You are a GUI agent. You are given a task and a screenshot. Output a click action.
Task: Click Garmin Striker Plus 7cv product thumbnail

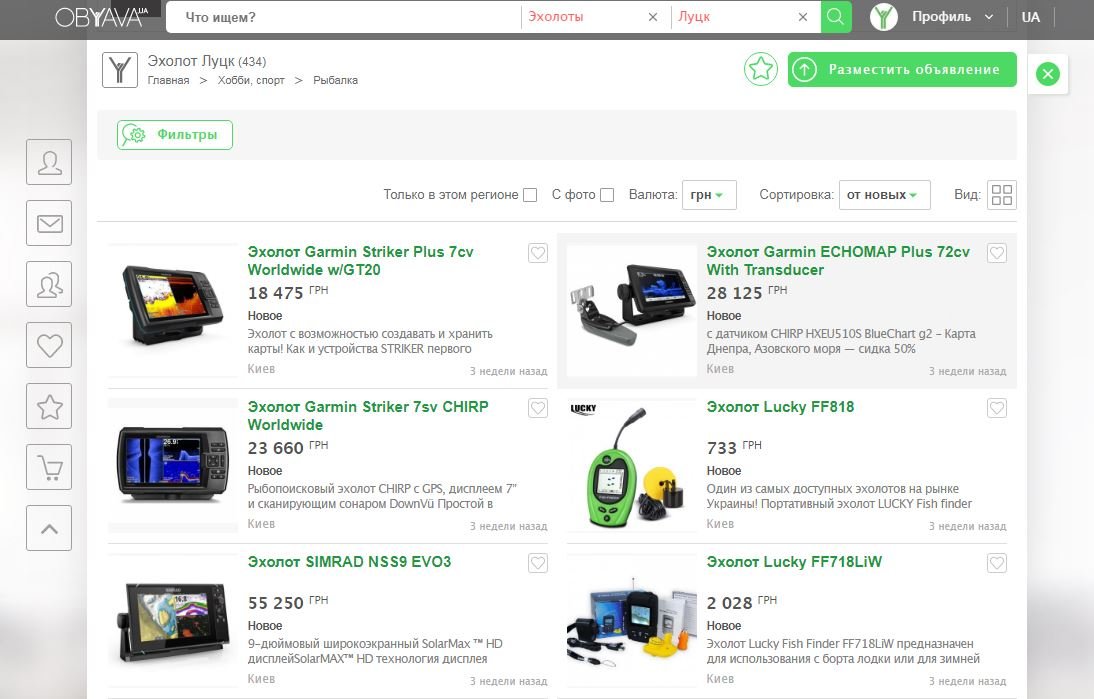[x=173, y=310]
